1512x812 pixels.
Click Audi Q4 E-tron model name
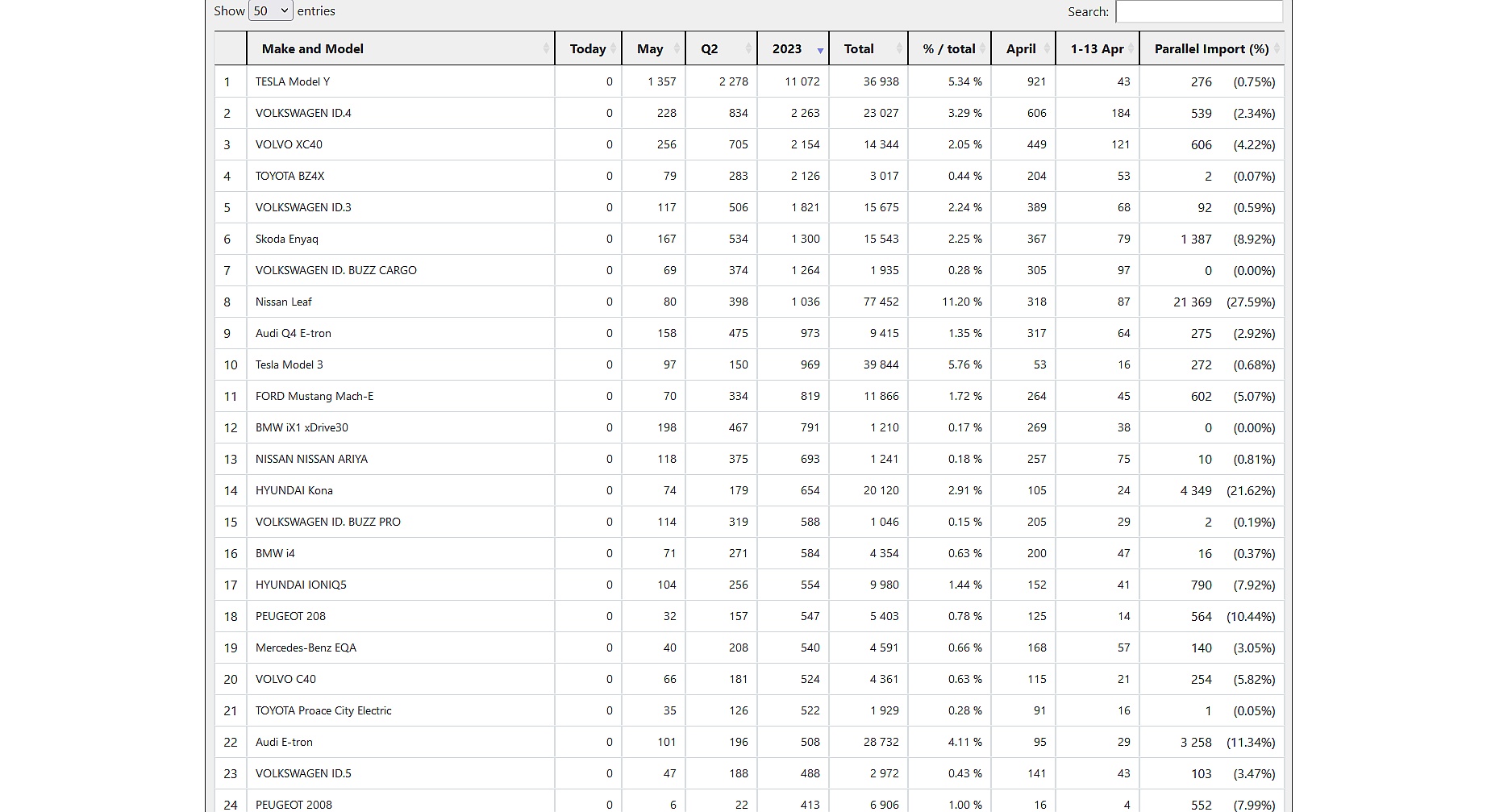pos(294,333)
